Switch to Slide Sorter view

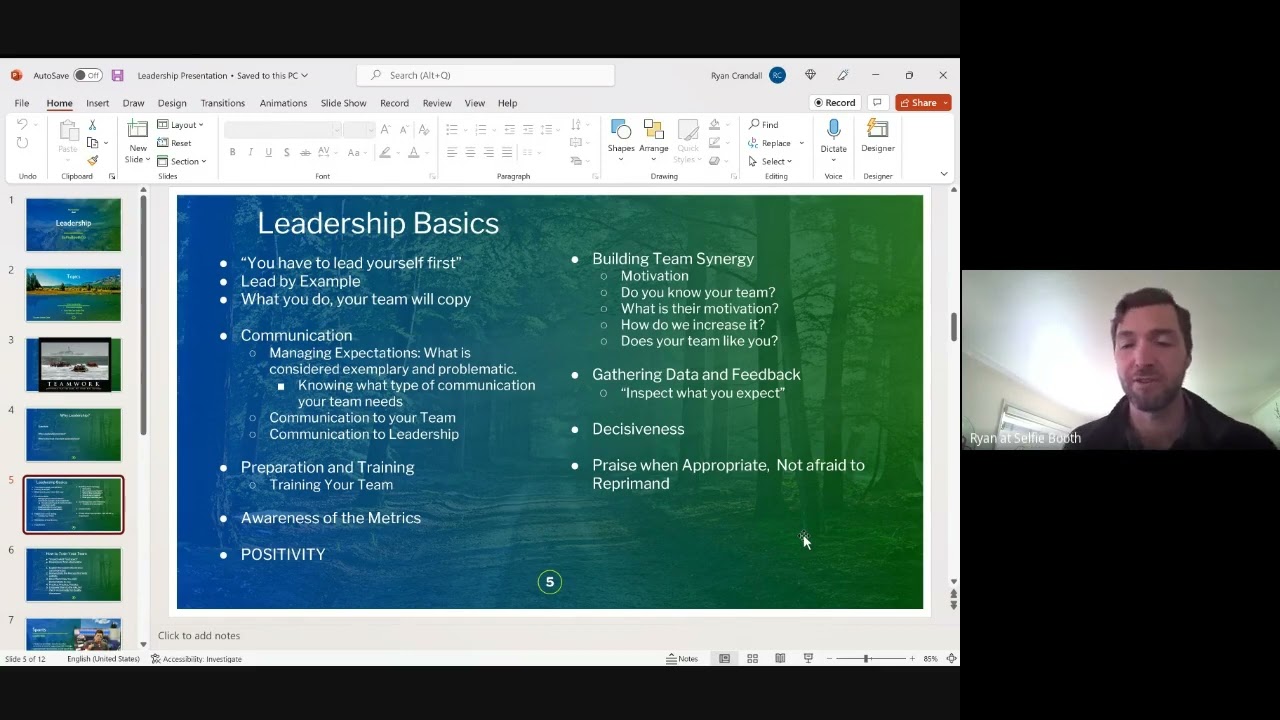[752, 658]
